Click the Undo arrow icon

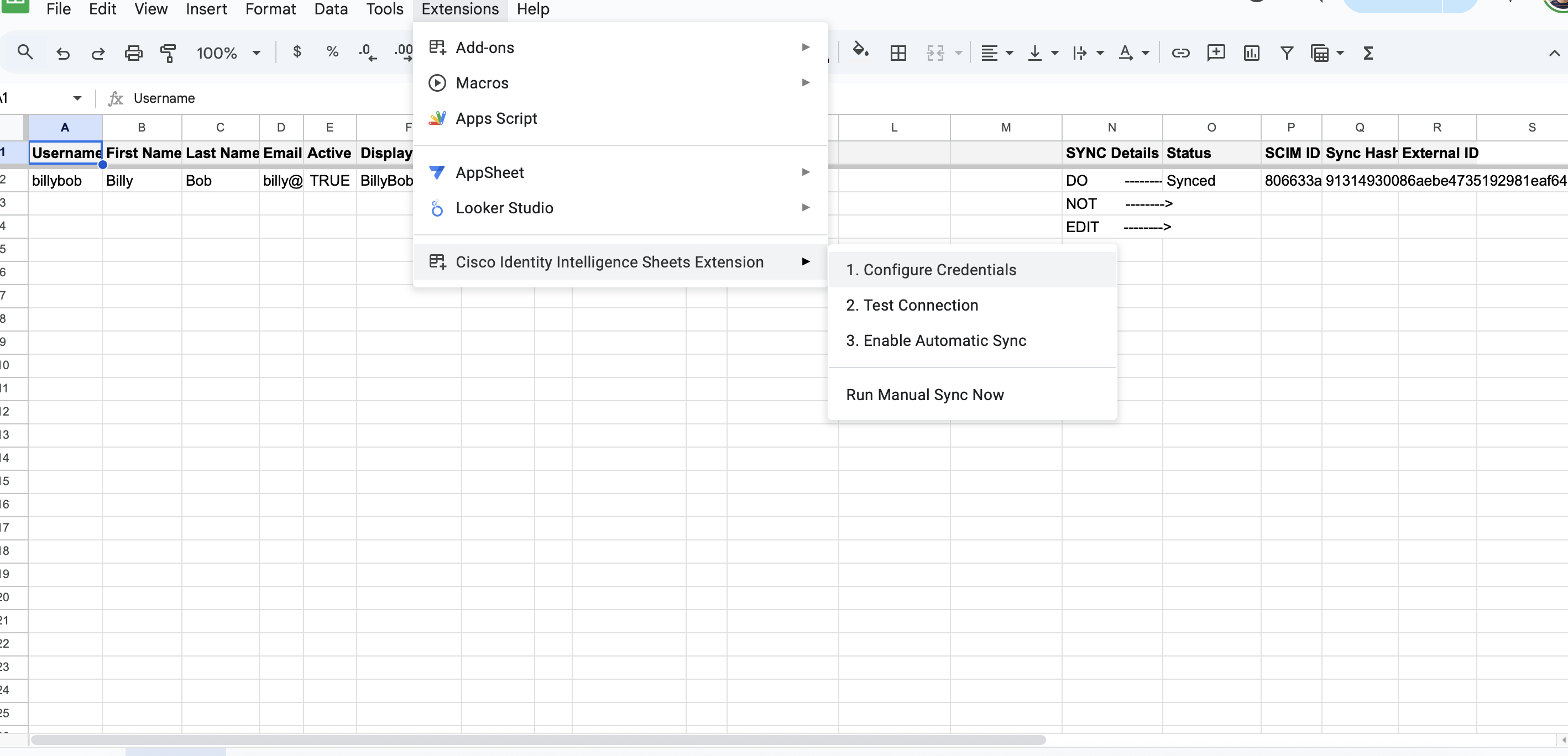point(62,54)
